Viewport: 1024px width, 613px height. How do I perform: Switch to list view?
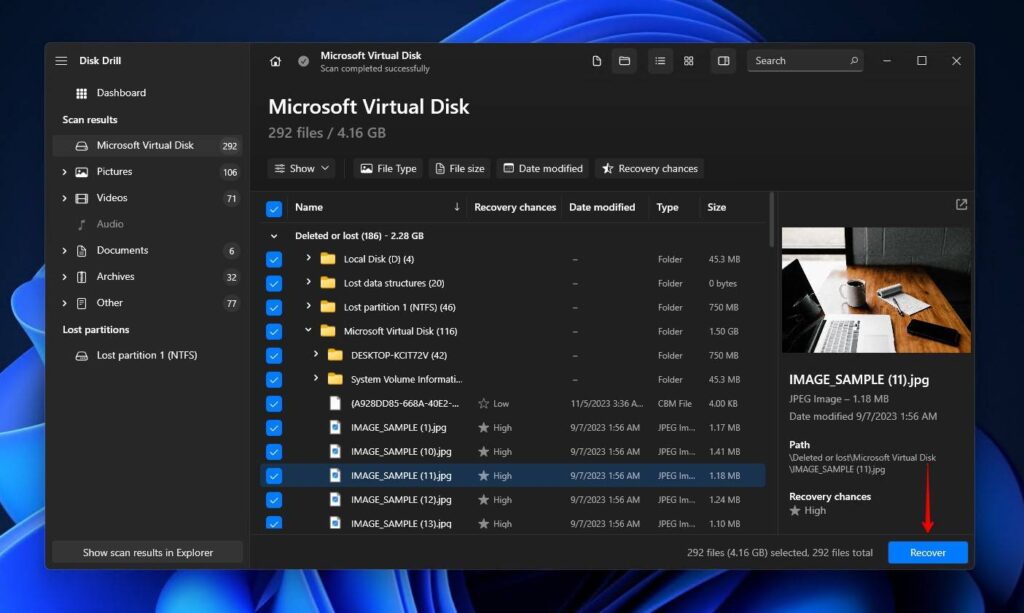point(659,61)
